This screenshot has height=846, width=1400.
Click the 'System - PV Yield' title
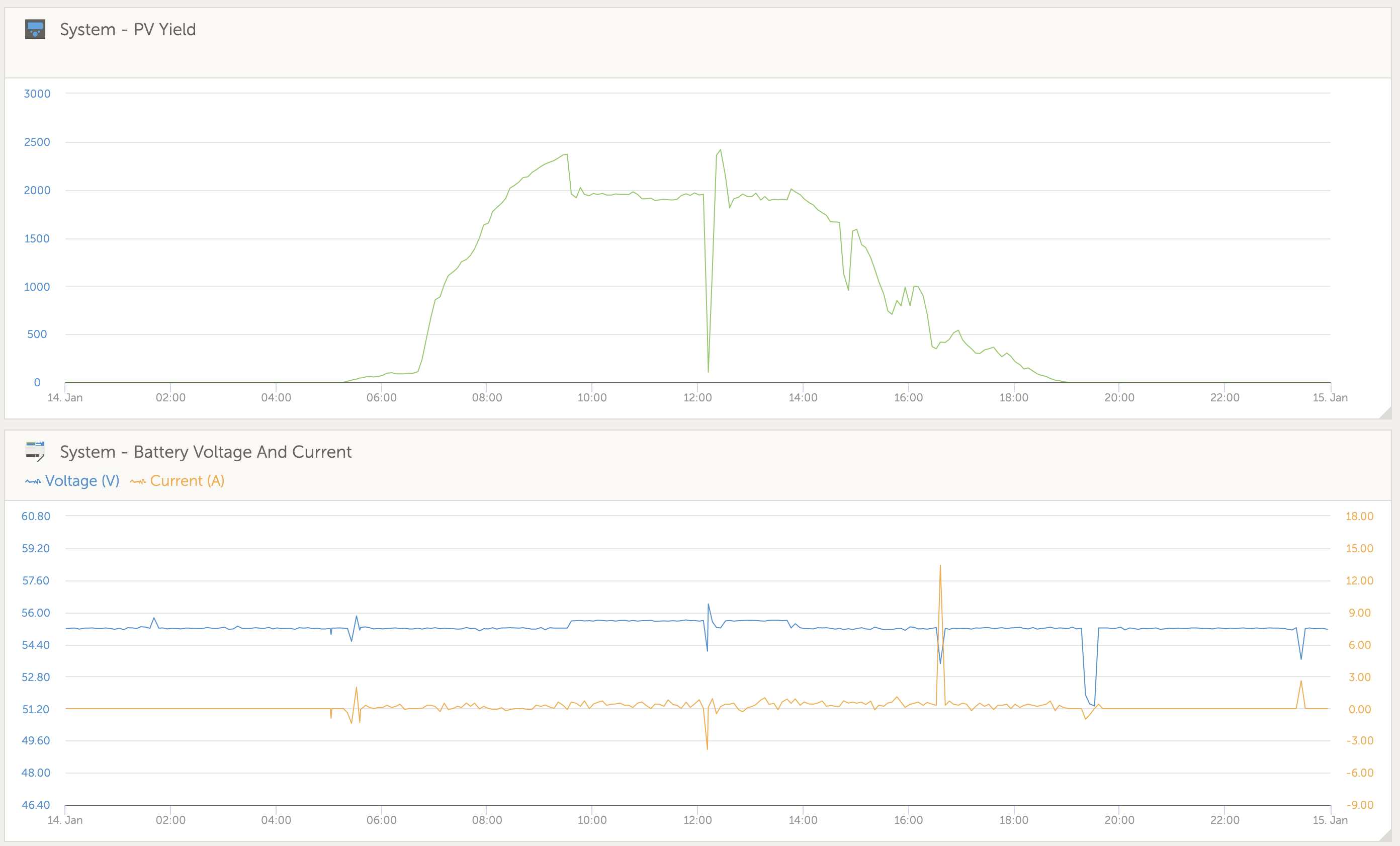pos(128,29)
